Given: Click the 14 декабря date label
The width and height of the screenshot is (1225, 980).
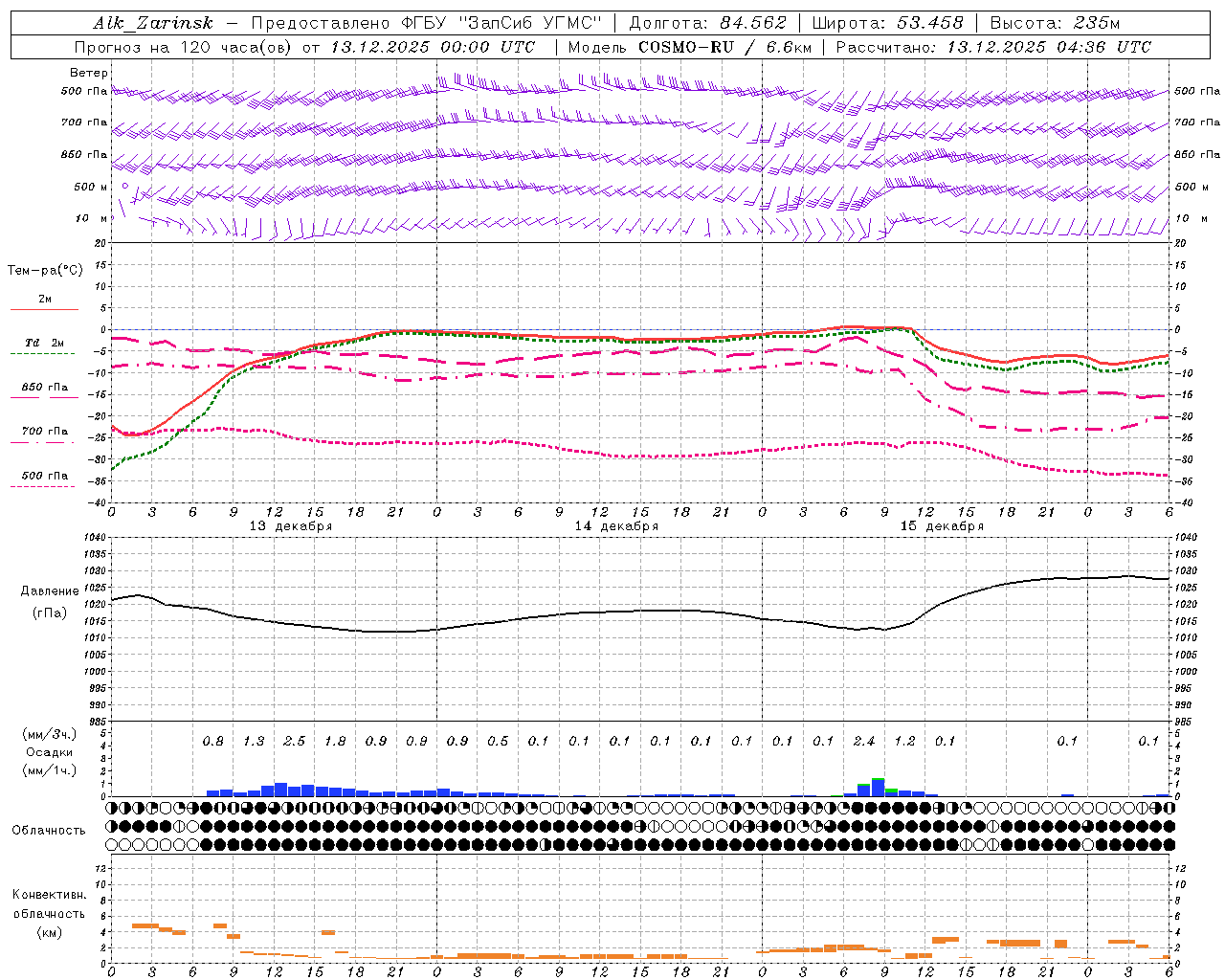Looking at the screenshot, I should click(x=616, y=526).
